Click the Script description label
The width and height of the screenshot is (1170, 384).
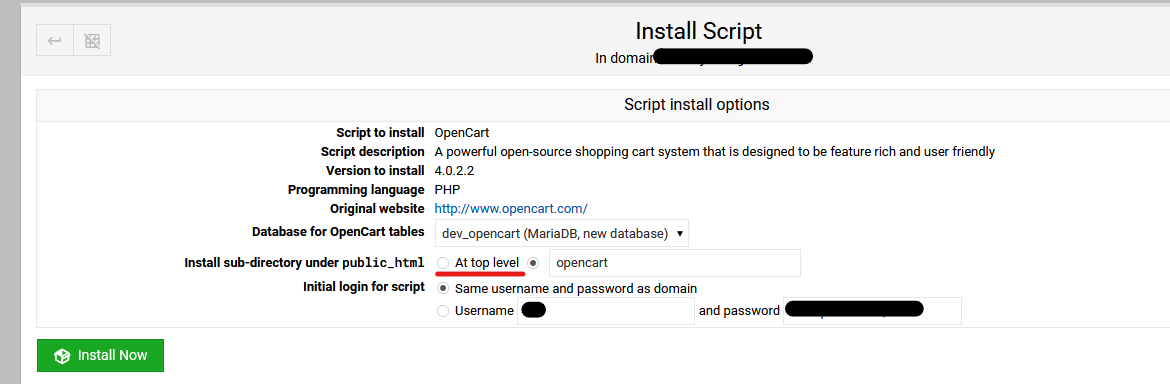(x=373, y=152)
